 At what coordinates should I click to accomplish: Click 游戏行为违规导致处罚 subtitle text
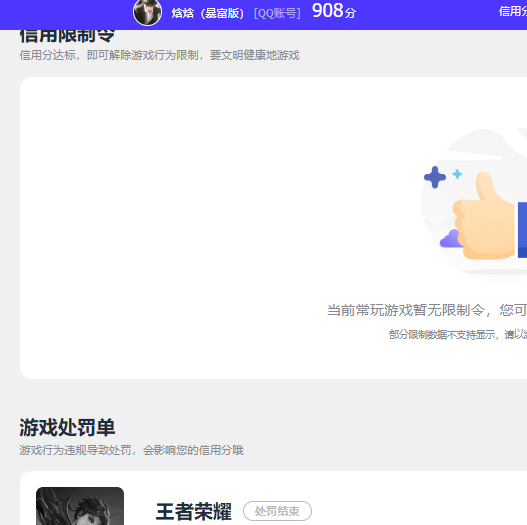[x=131, y=450]
